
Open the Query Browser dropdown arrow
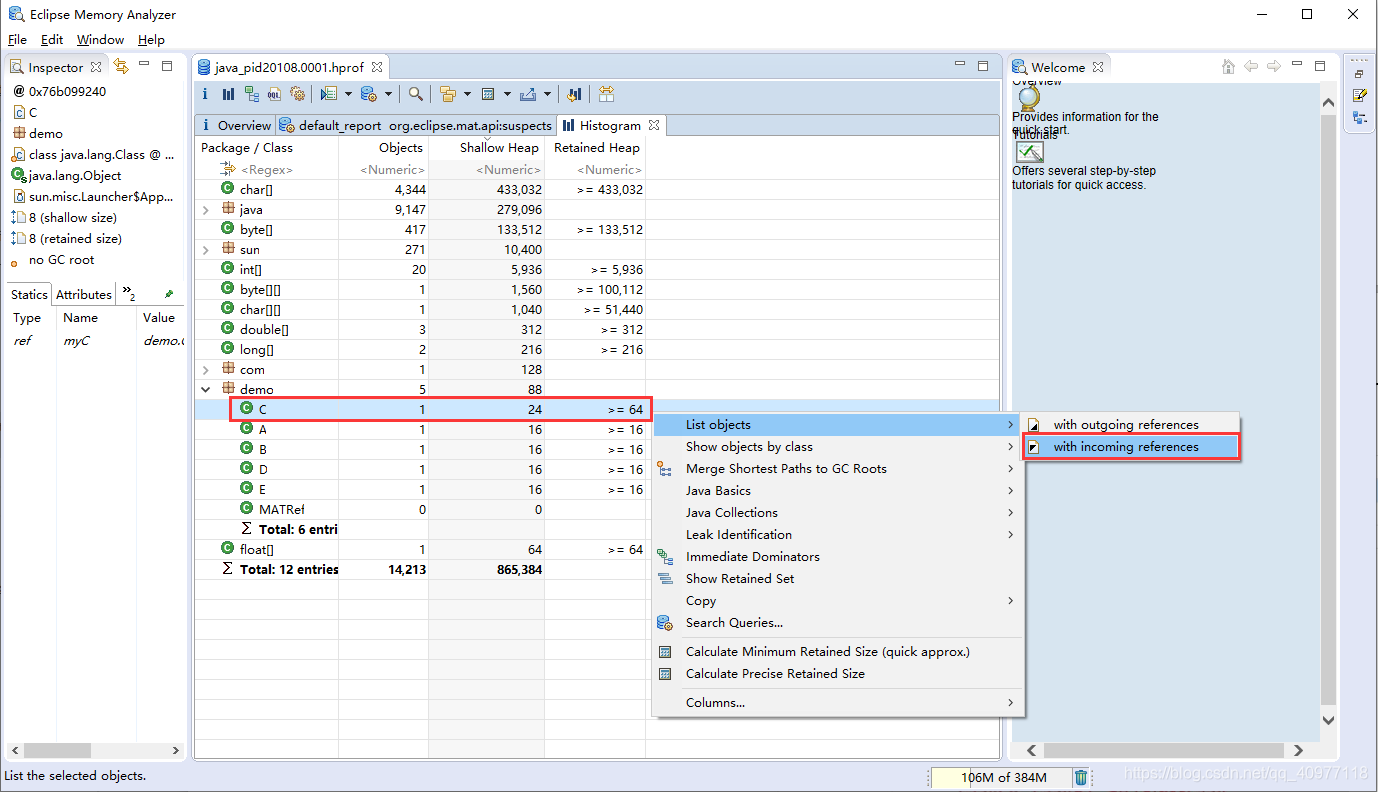point(388,95)
